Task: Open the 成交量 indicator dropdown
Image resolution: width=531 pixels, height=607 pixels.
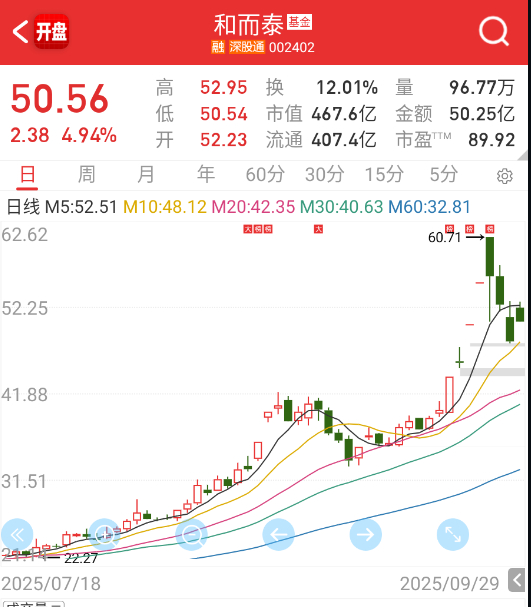Action: coord(33,604)
